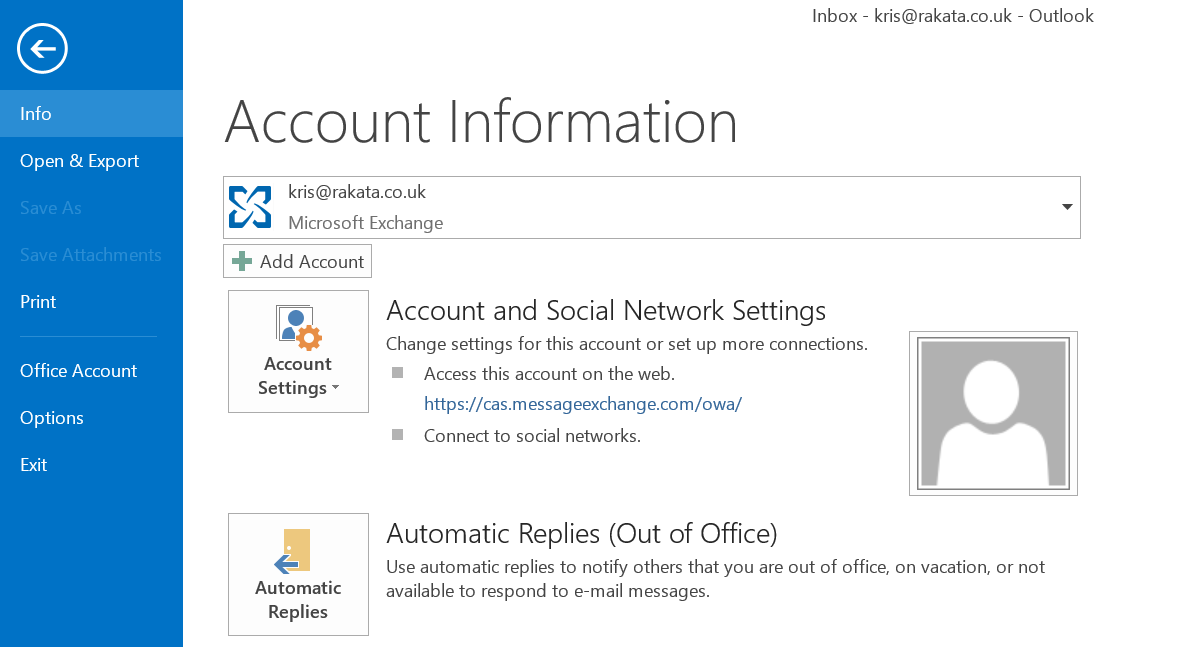Open the account selector dropdown arrow
The width and height of the screenshot is (1178, 647).
(x=1066, y=207)
